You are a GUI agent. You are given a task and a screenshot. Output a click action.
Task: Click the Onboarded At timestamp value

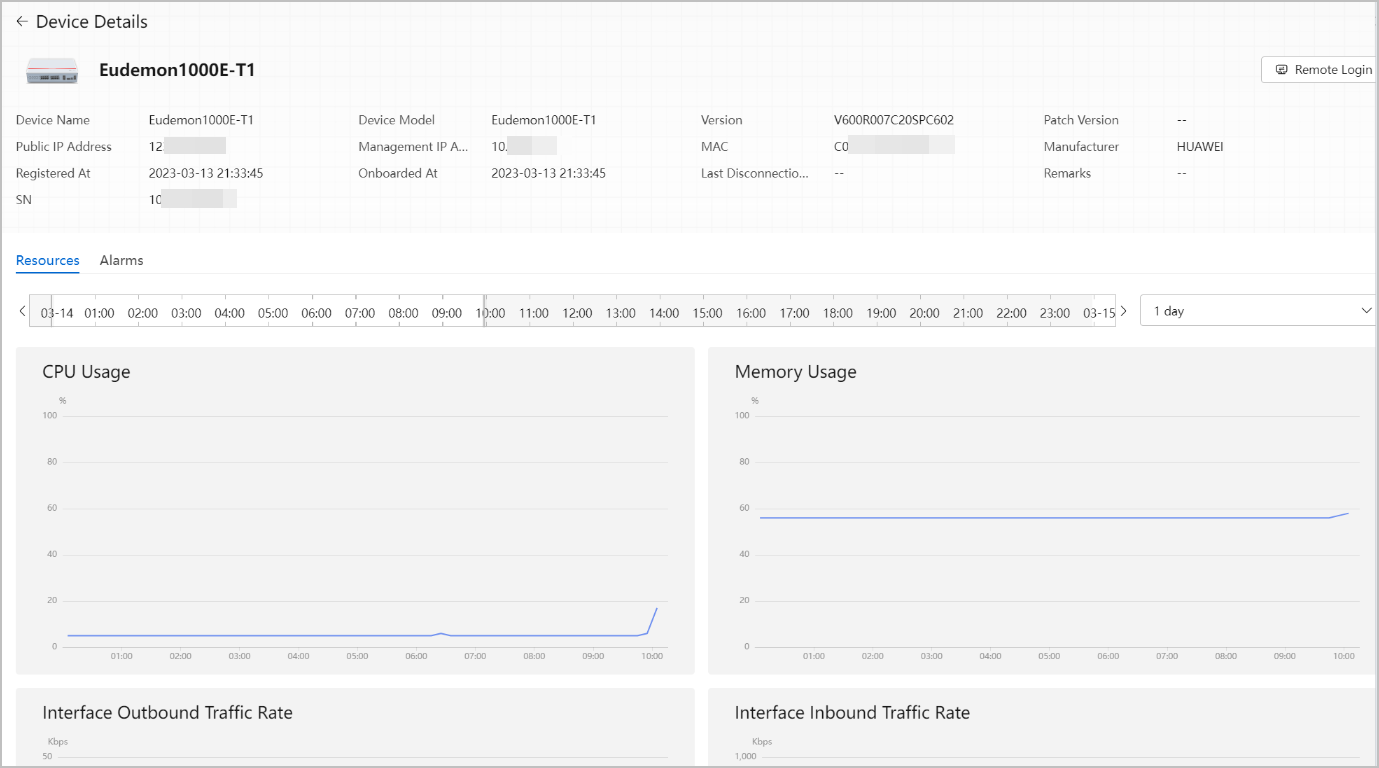(x=548, y=173)
